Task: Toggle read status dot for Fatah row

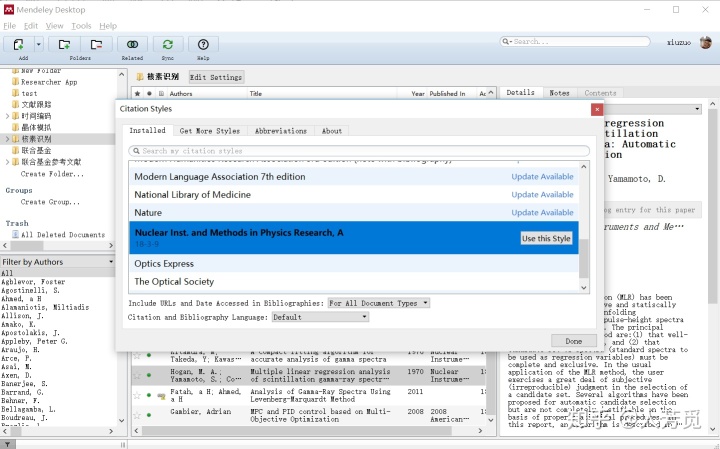Action: pos(149,395)
